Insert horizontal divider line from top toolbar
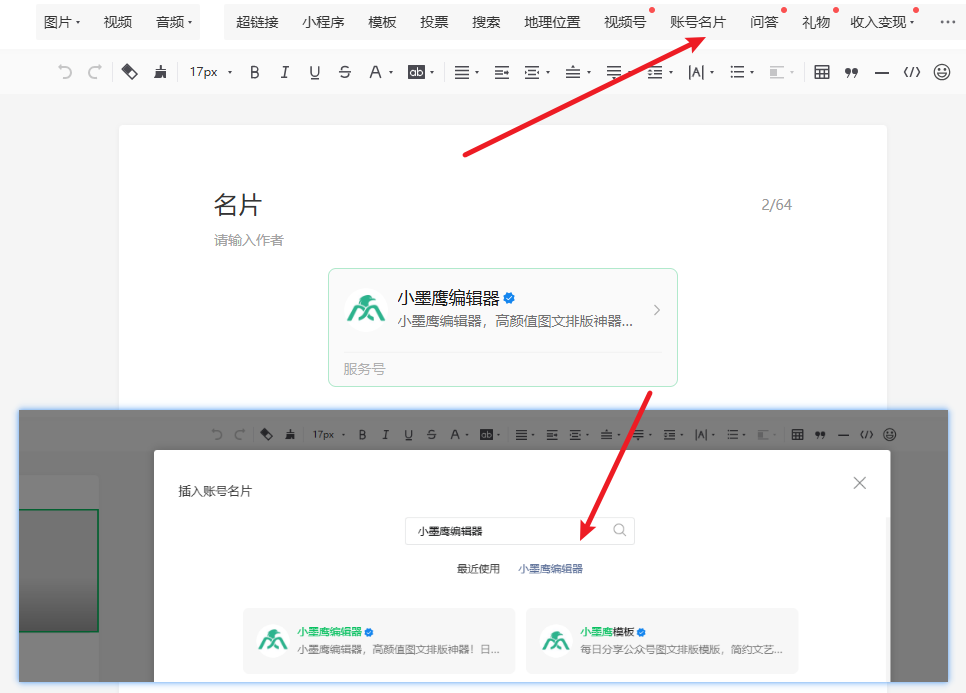Viewport: 966px width, 693px height. coord(881,72)
